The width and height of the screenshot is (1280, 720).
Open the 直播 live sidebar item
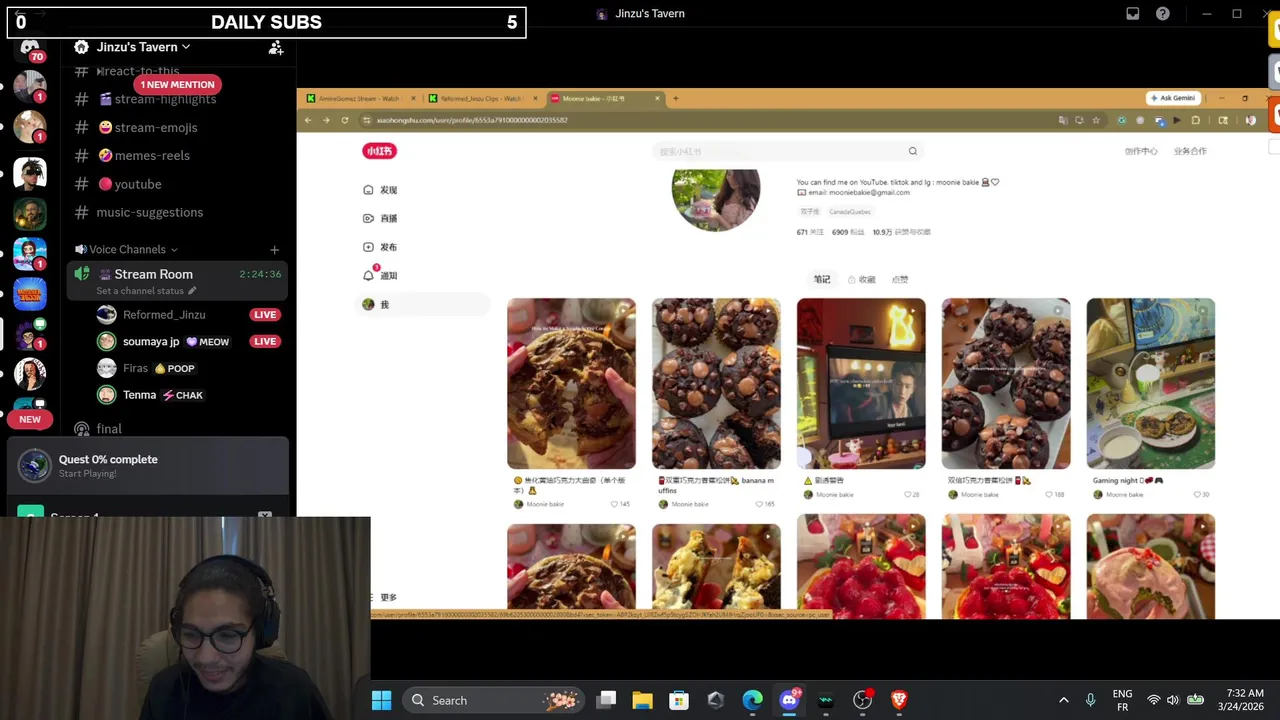tap(380, 218)
